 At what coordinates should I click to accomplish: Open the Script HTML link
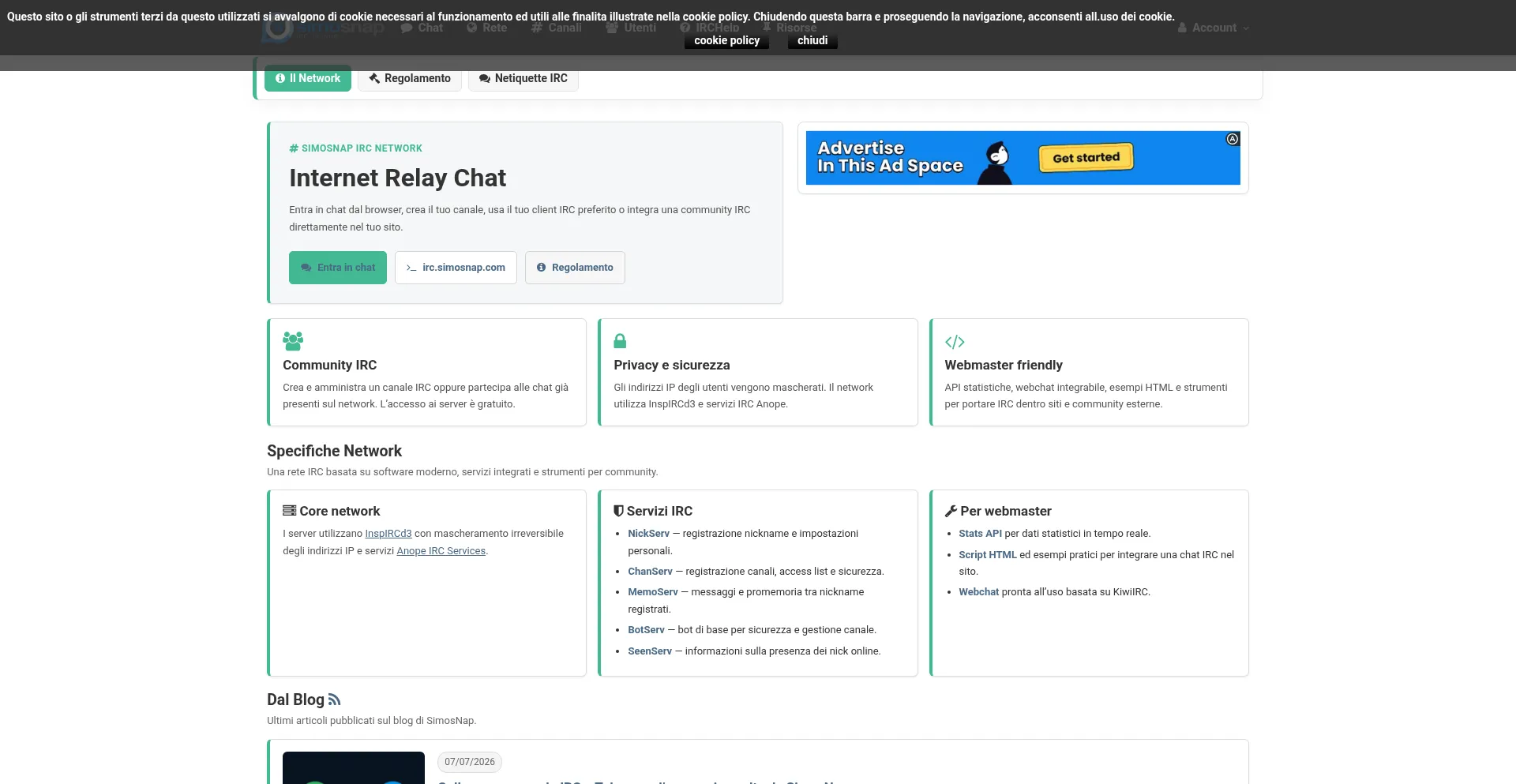click(988, 555)
